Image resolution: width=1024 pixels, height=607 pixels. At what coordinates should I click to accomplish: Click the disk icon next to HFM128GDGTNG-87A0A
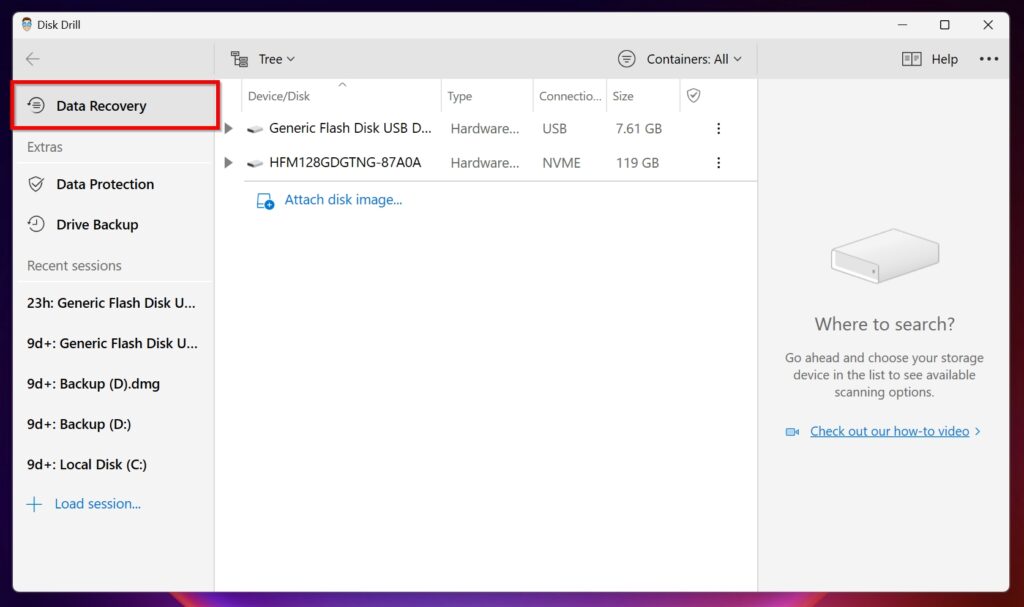254,162
